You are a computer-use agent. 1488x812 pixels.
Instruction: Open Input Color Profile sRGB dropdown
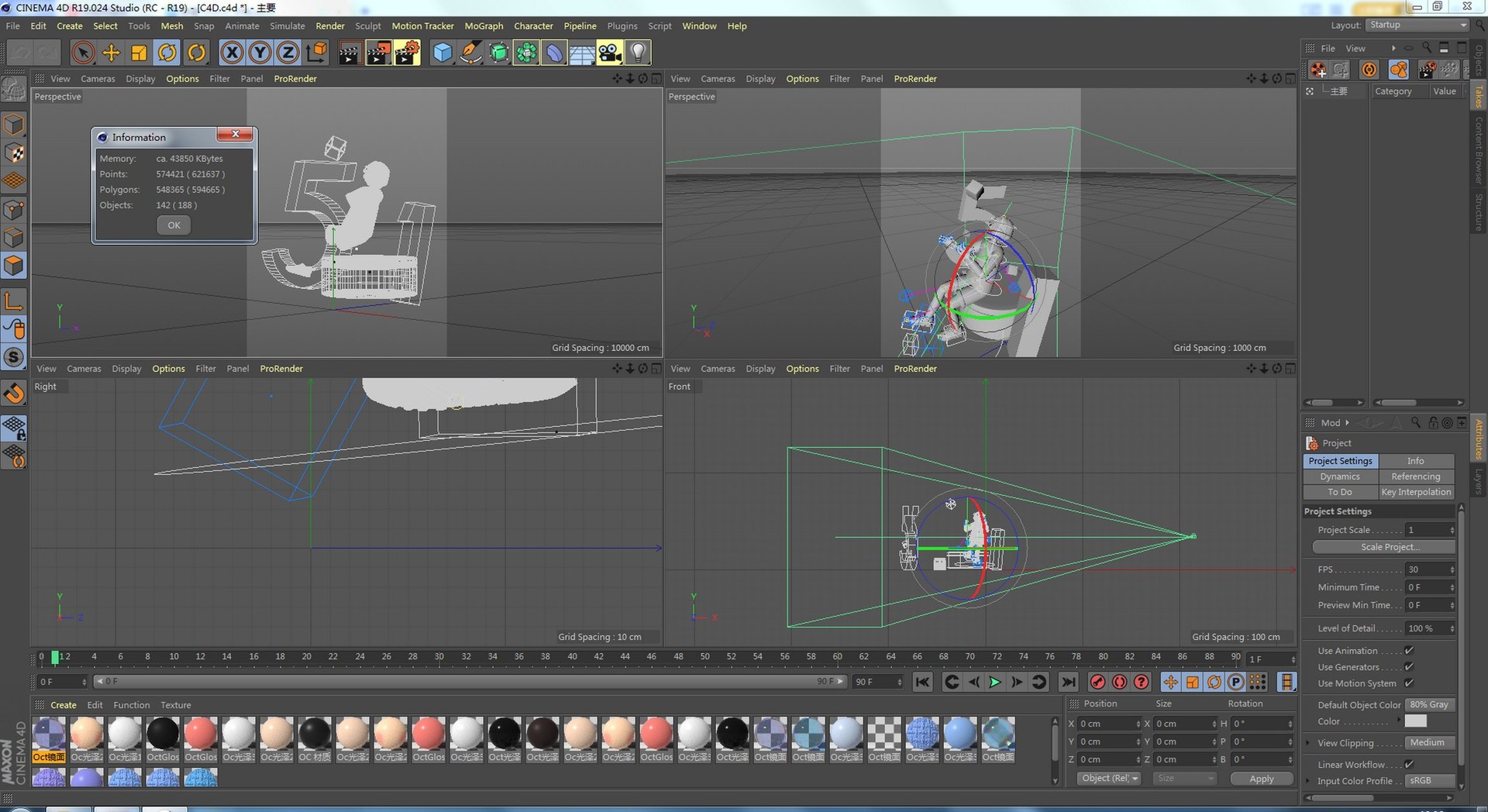[1430, 781]
